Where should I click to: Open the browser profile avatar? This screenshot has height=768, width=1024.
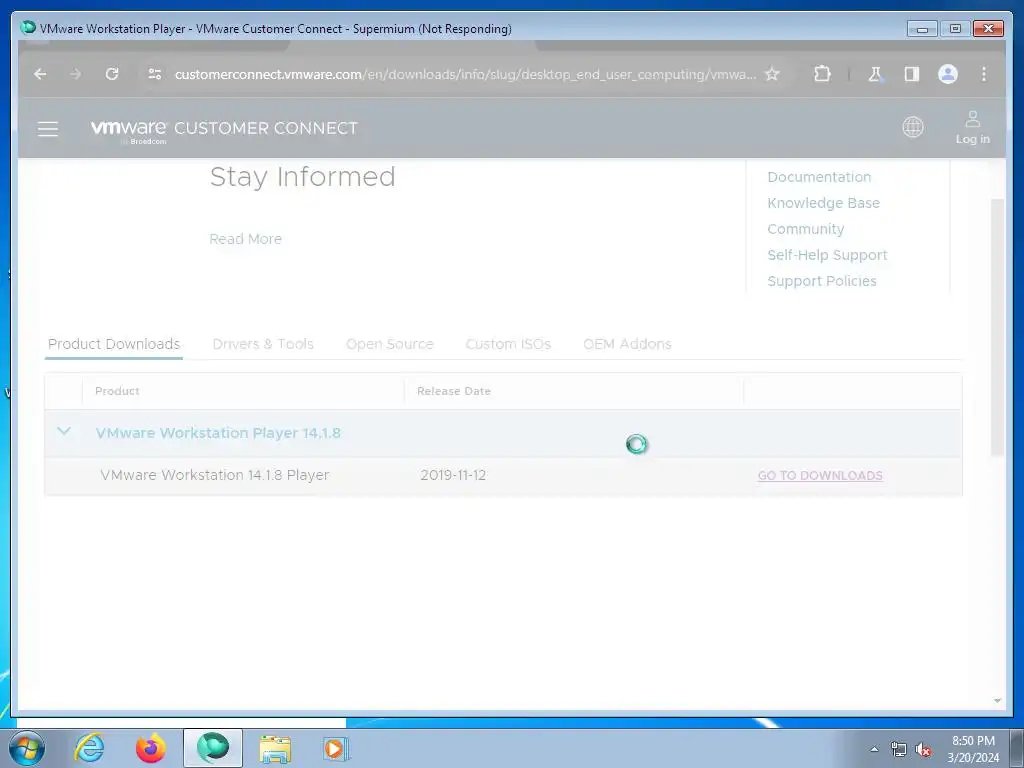click(948, 74)
